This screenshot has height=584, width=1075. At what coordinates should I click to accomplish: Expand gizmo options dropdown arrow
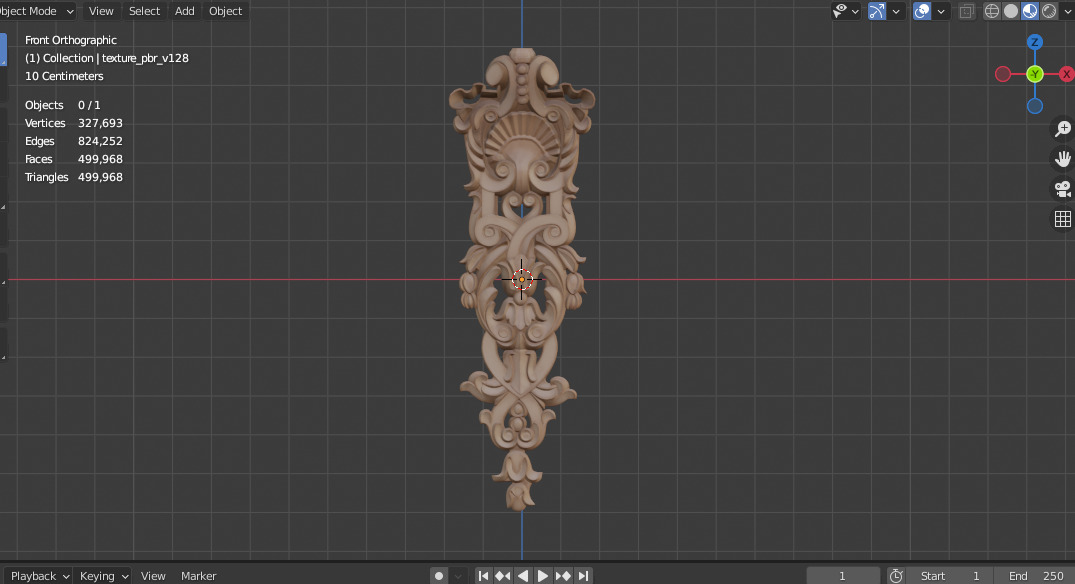pyautogui.click(x=896, y=12)
